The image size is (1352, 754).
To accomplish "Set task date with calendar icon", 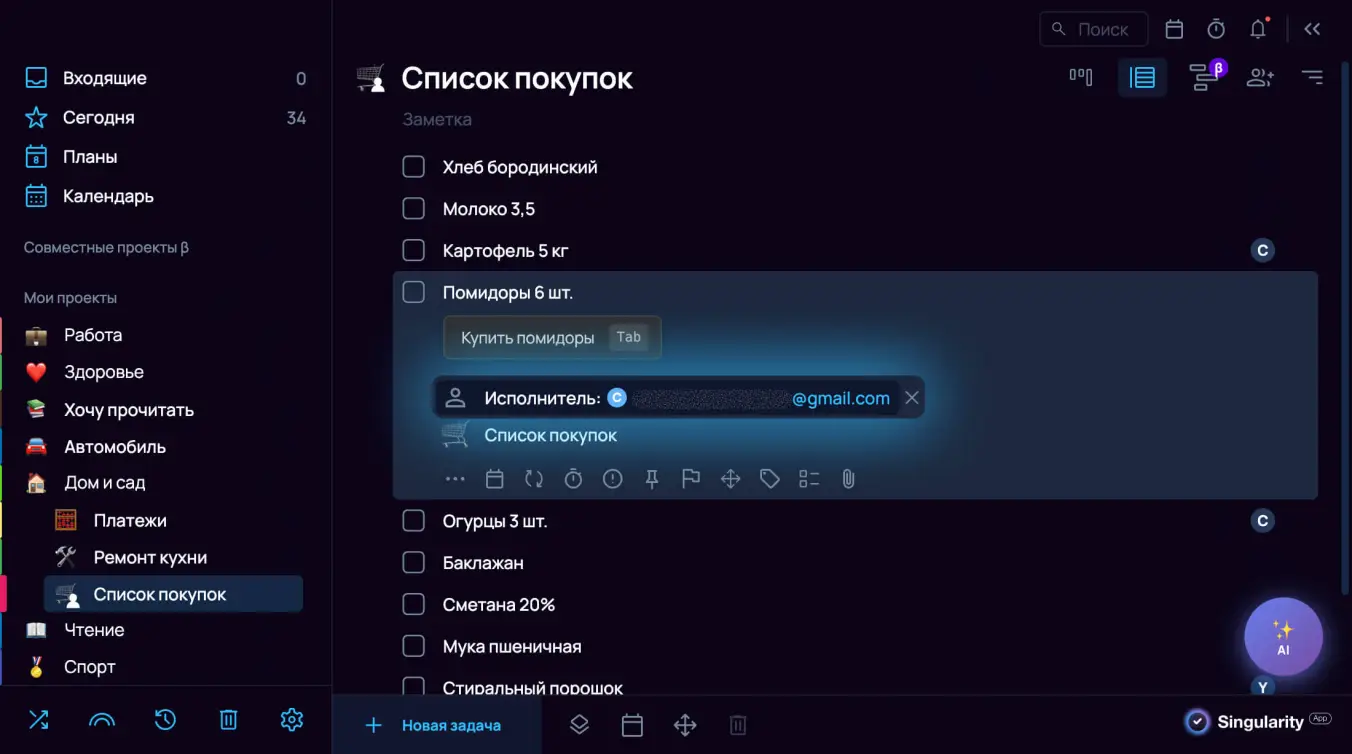I will 494,479.
